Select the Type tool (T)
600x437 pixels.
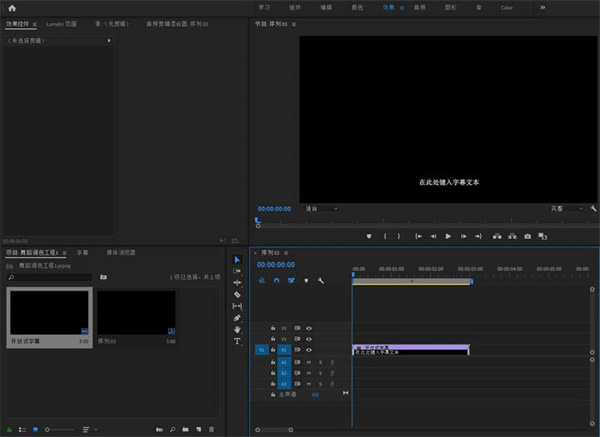click(237, 341)
